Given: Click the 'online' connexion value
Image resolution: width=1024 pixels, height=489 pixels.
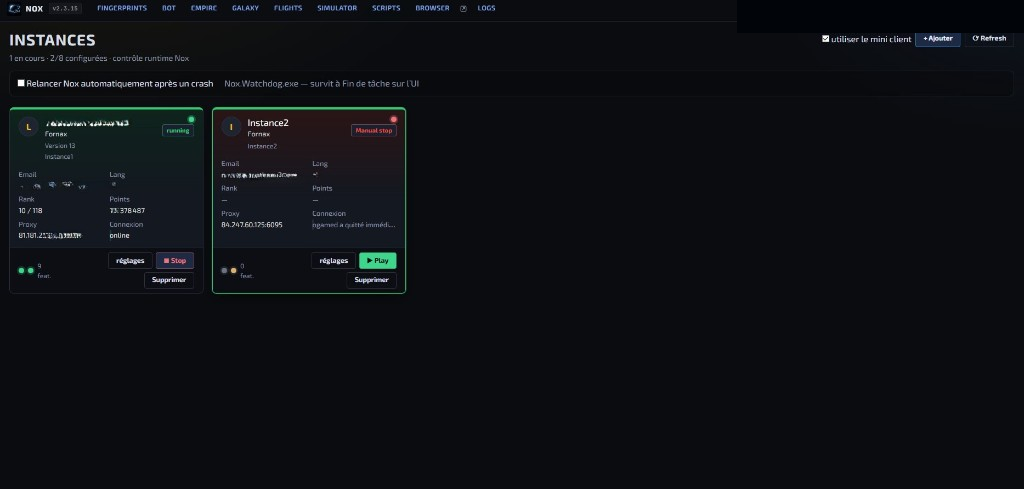Looking at the screenshot, I should click(120, 236).
